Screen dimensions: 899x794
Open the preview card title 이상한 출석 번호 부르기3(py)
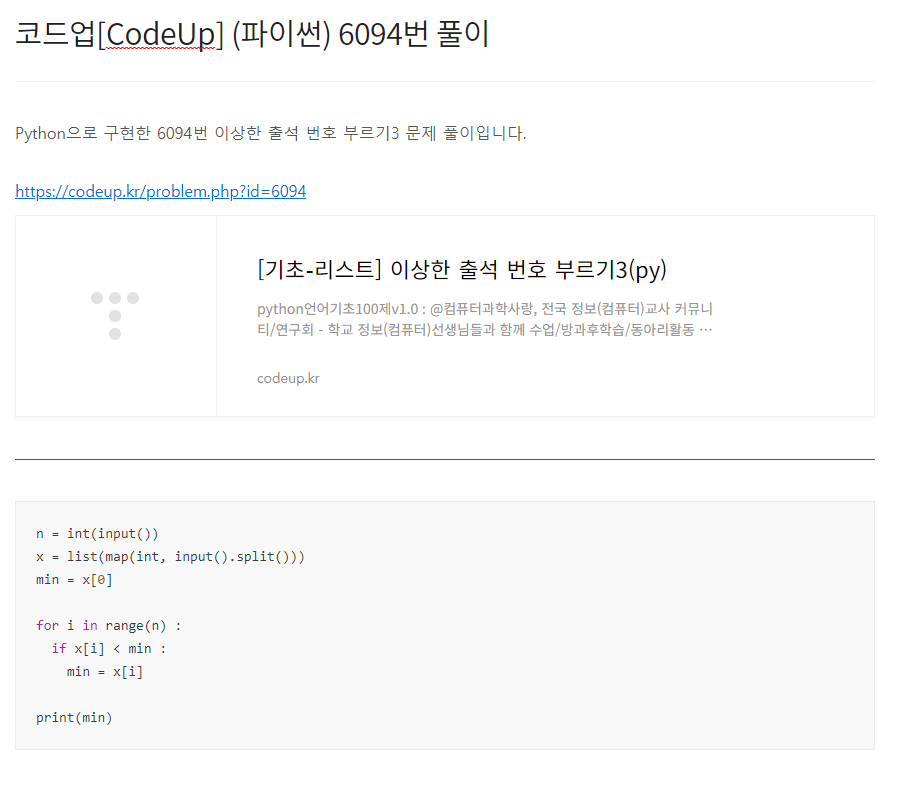(462, 269)
